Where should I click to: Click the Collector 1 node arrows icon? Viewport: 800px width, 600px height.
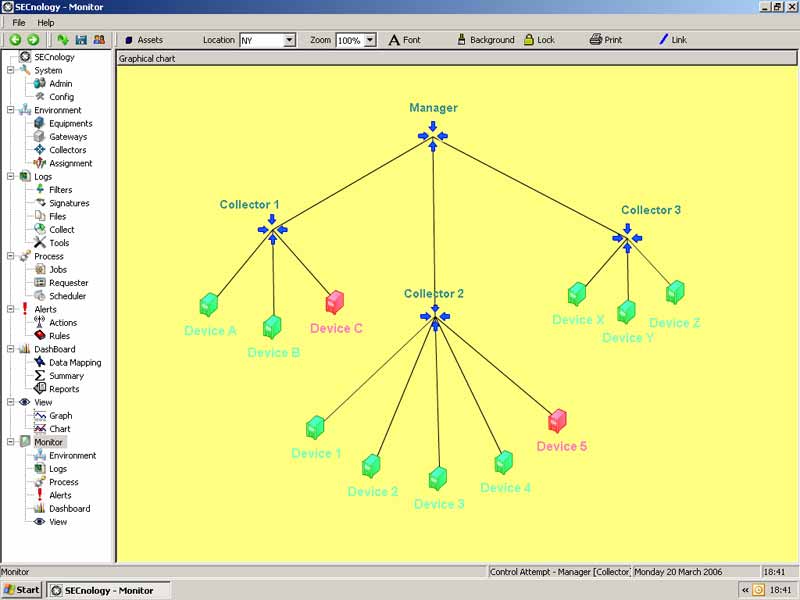272,230
